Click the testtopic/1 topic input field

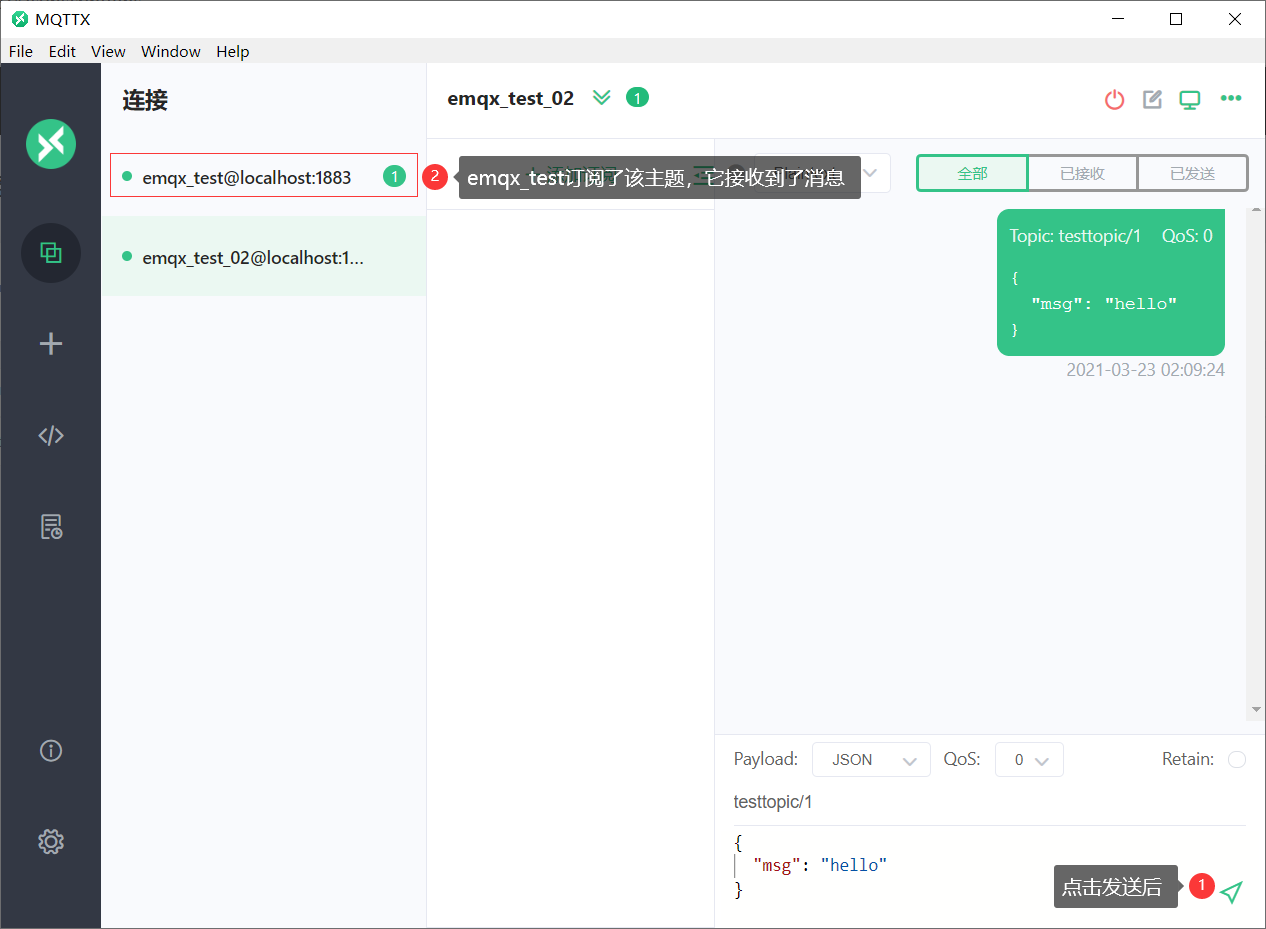pyautogui.click(x=989, y=802)
